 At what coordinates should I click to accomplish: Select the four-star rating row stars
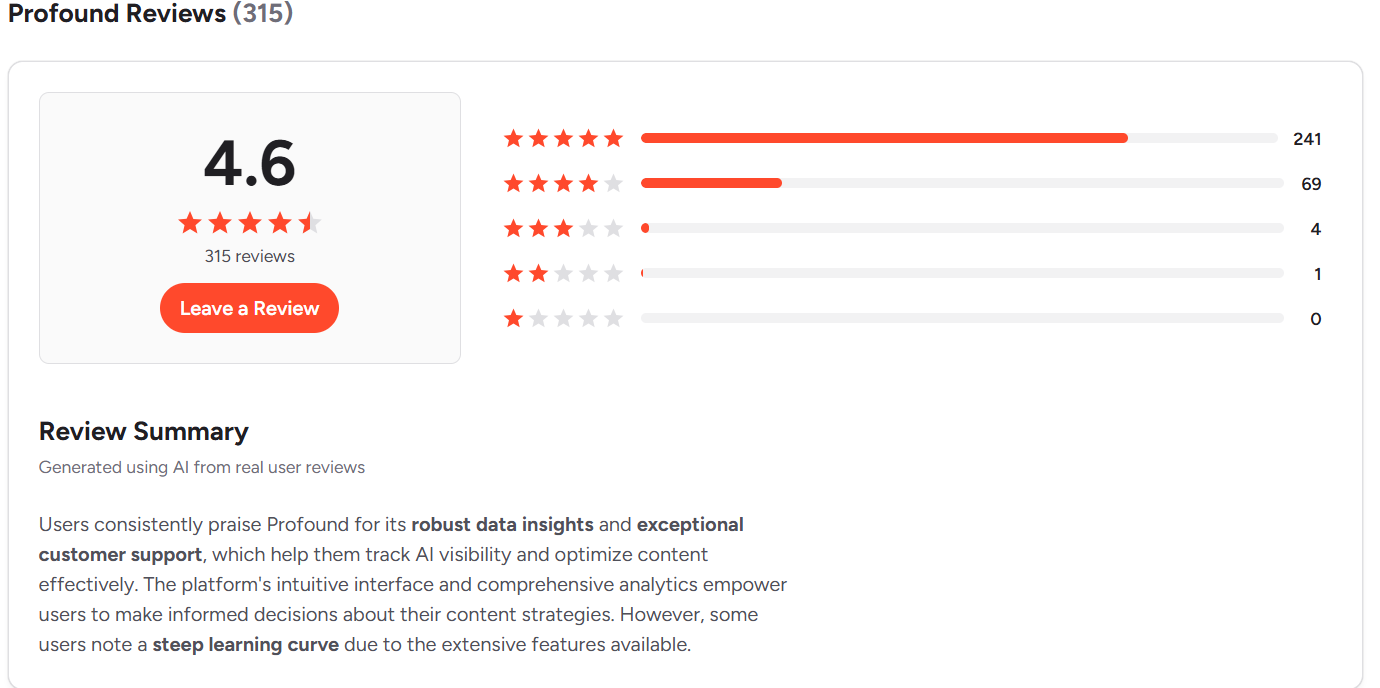coord(563,184)
